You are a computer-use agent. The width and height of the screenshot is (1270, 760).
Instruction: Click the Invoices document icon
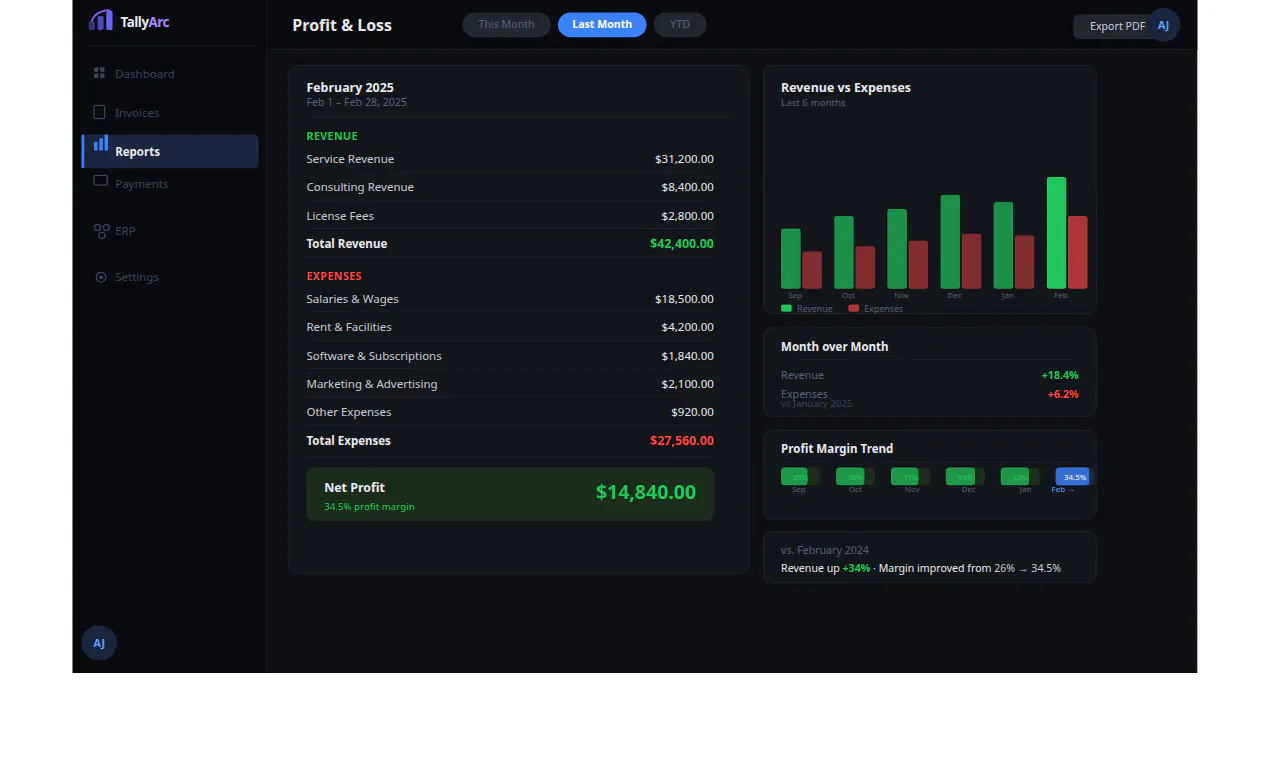pos(99,112)
